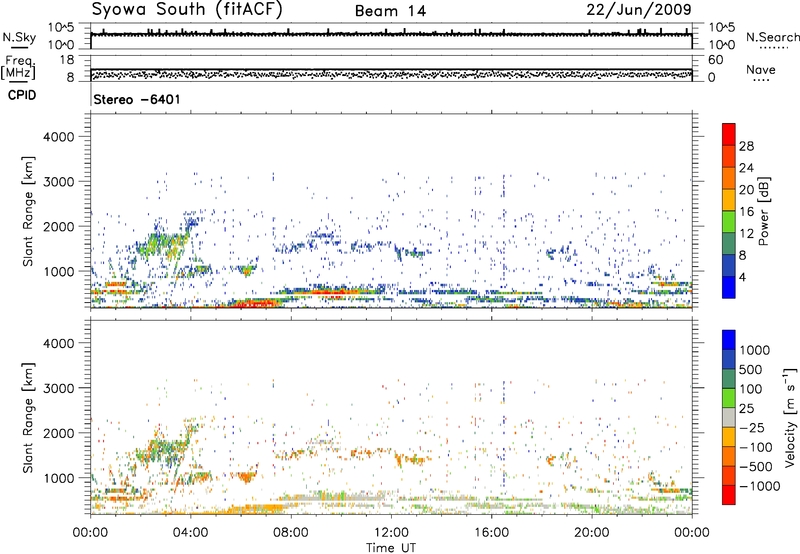800x554 pixels.
Task: Select the N.Sky legend label
Action: (19, 37)
